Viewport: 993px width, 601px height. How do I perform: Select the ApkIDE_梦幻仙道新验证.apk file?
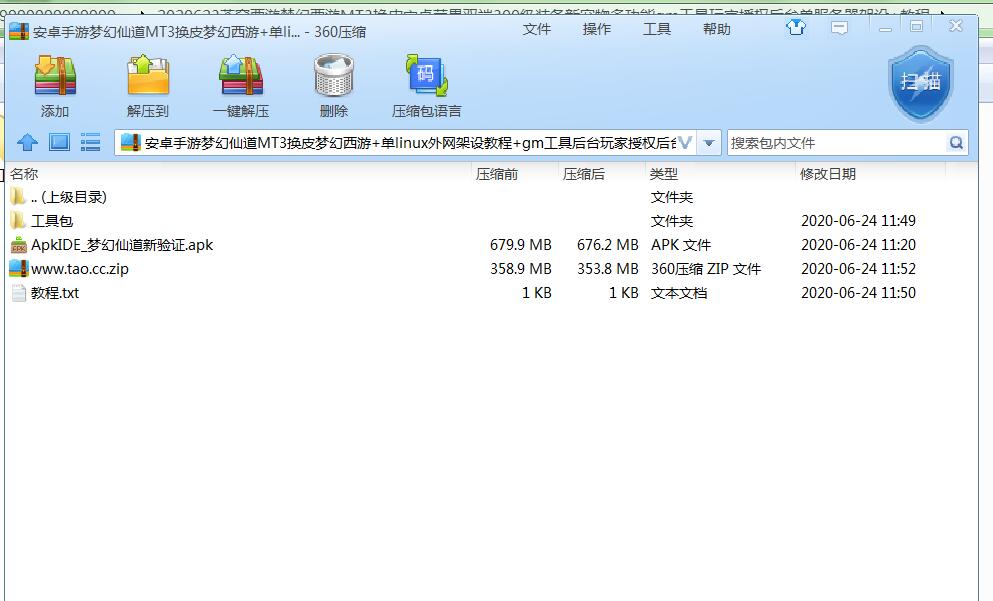click(x=121, y=245)
